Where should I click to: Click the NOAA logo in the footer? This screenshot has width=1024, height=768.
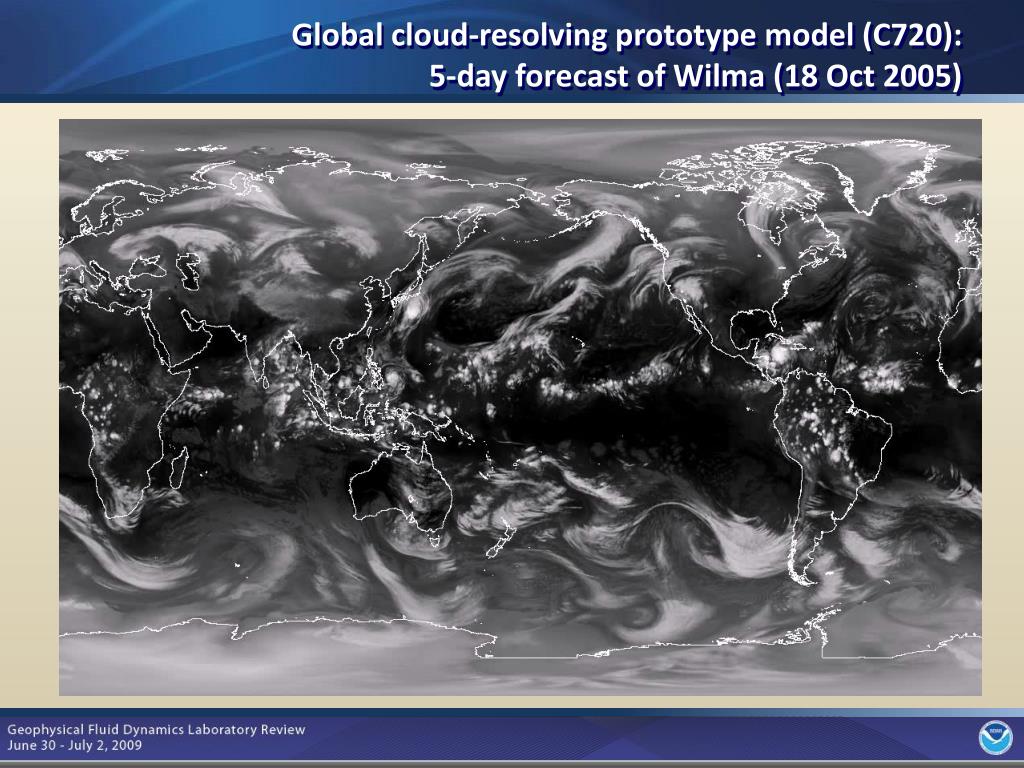[995, 738]
